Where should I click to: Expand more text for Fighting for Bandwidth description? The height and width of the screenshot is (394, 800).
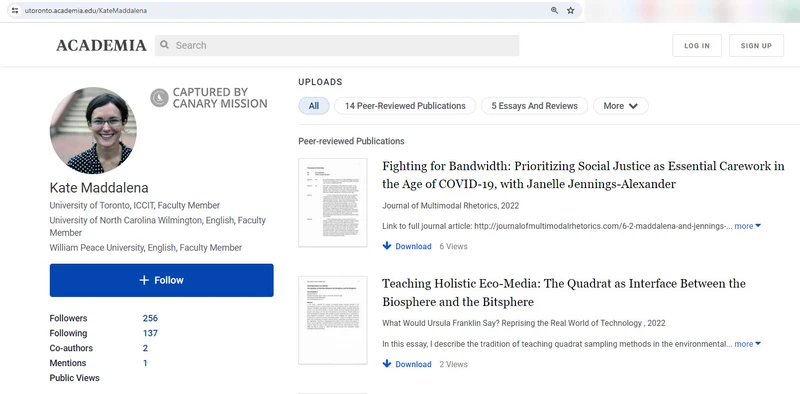[x=747, y=226]
